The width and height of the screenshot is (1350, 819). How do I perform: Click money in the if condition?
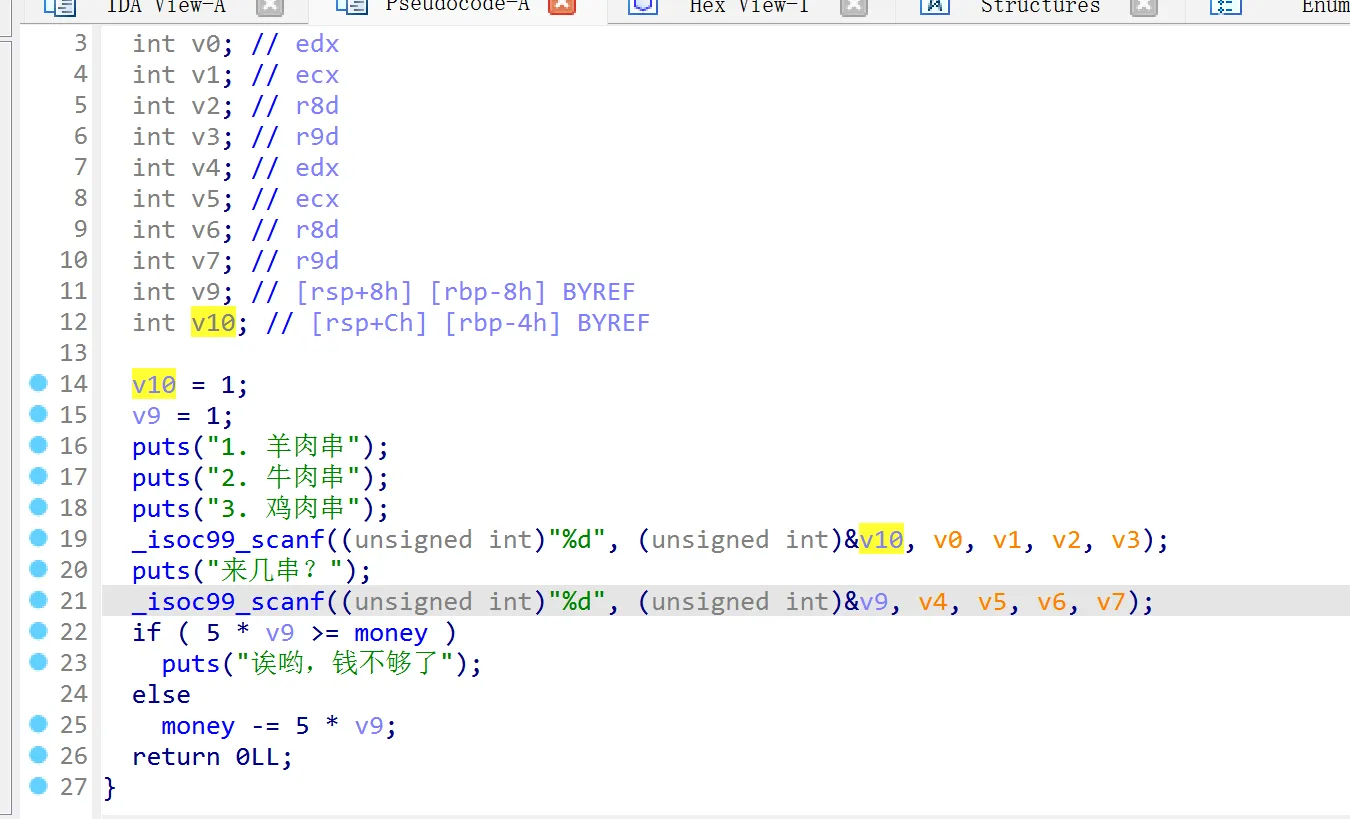(x=391, y=633)
